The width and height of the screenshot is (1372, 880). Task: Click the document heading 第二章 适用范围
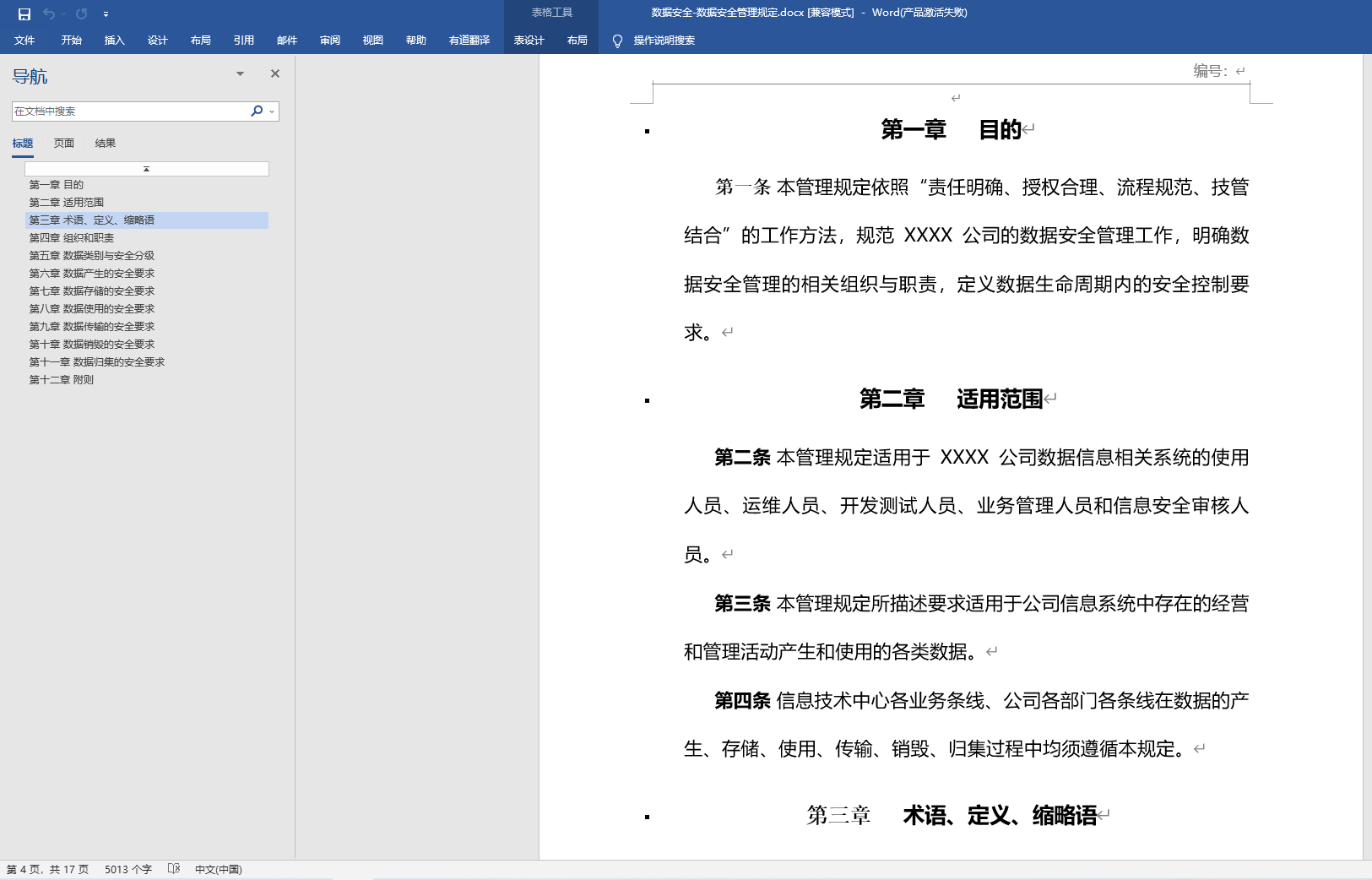click(x=952, y=399)
